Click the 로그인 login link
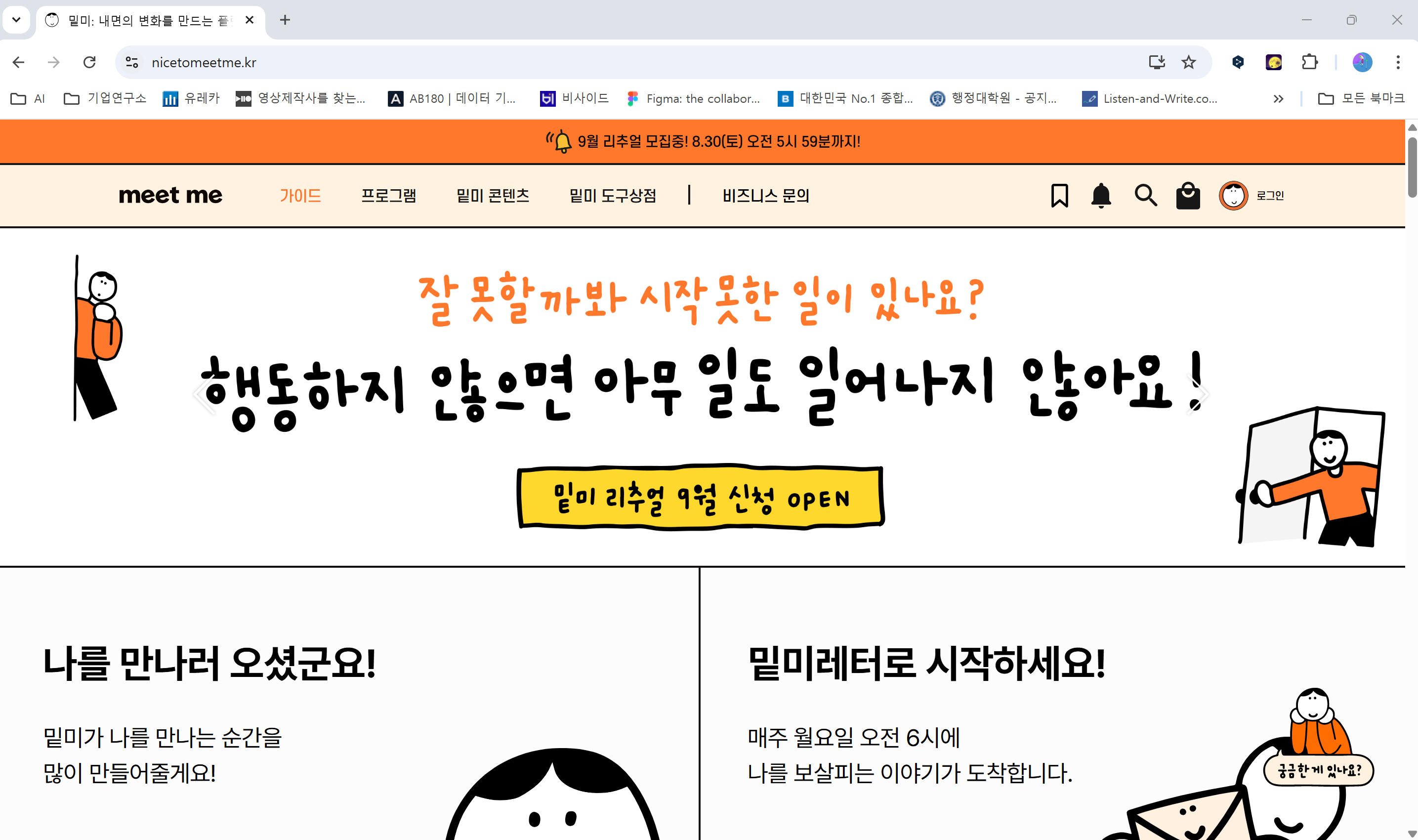This screenshot has width=1418, height=840. click(1270, 195)
